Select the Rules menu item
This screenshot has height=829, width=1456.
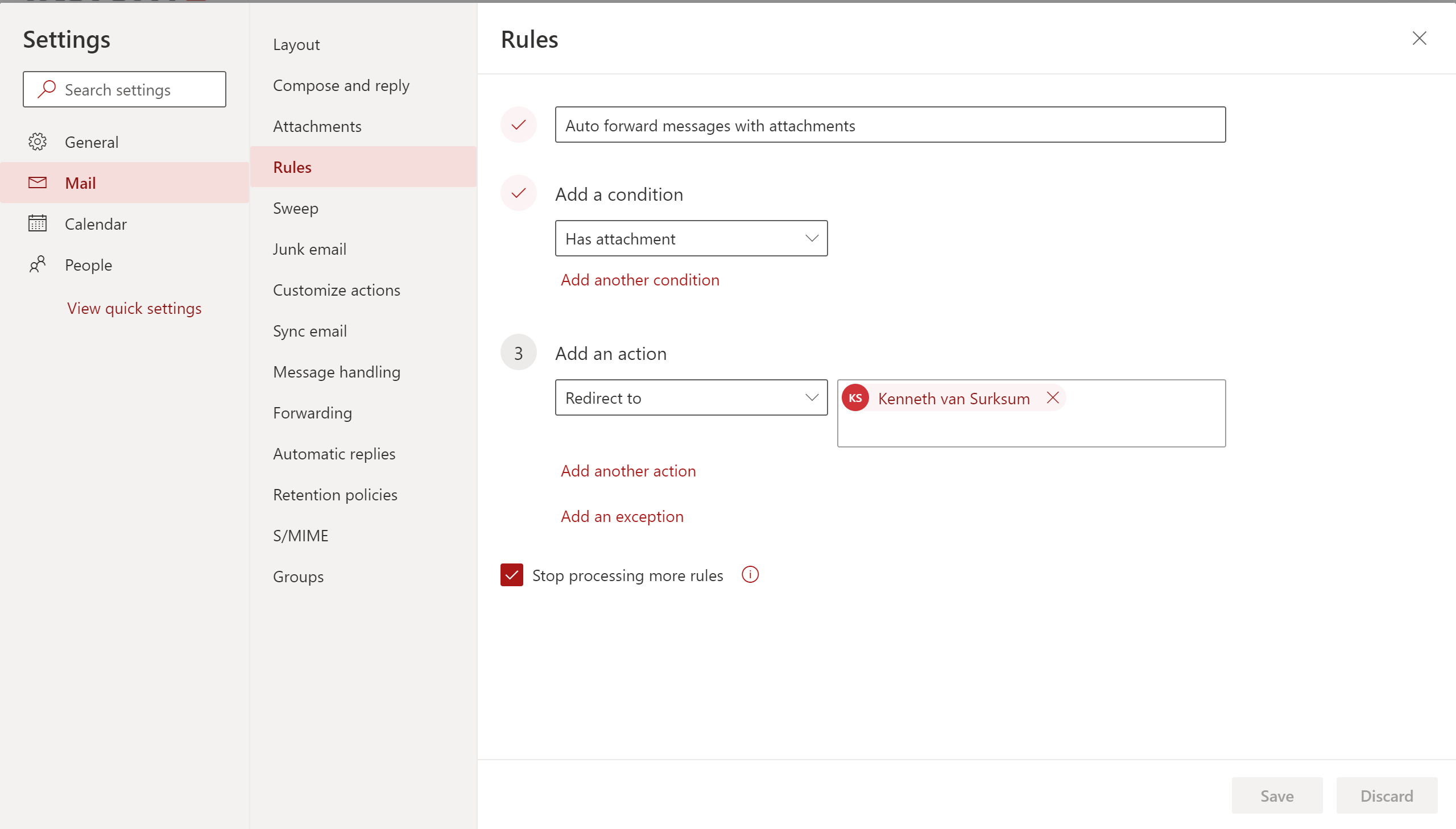[x=363, y=167]
